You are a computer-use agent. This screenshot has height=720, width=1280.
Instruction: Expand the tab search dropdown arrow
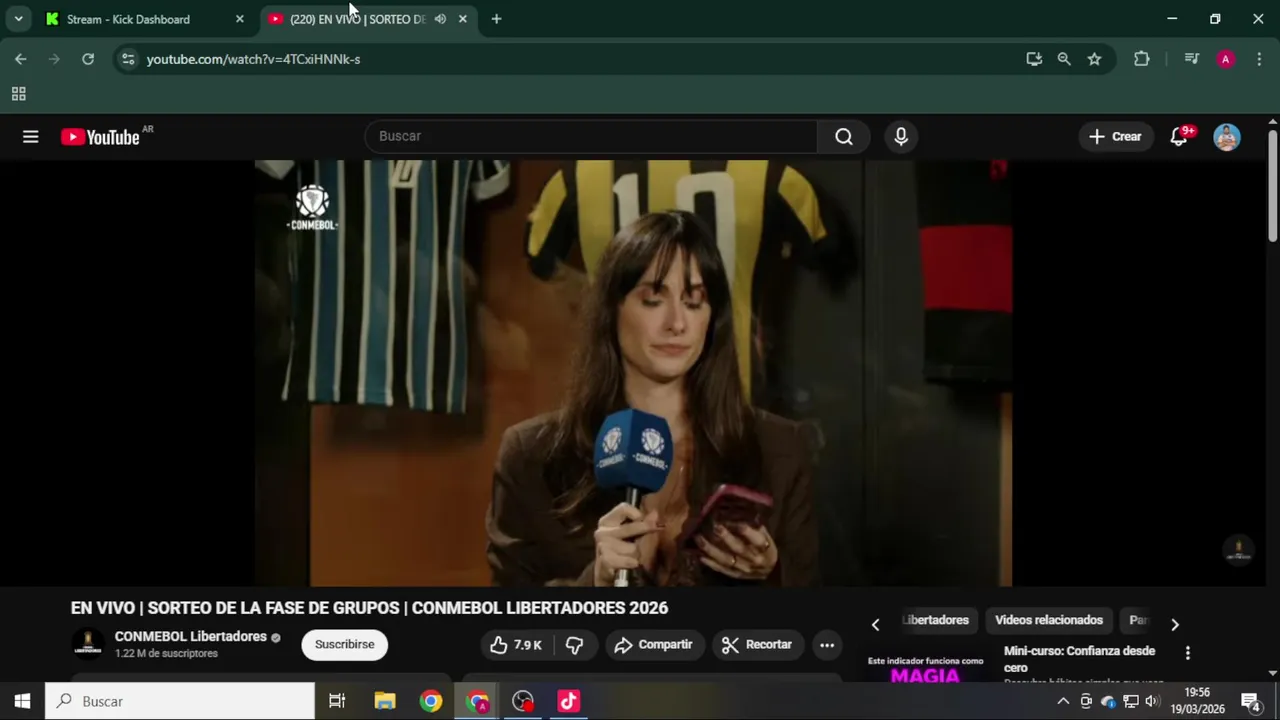click(18, 19)
